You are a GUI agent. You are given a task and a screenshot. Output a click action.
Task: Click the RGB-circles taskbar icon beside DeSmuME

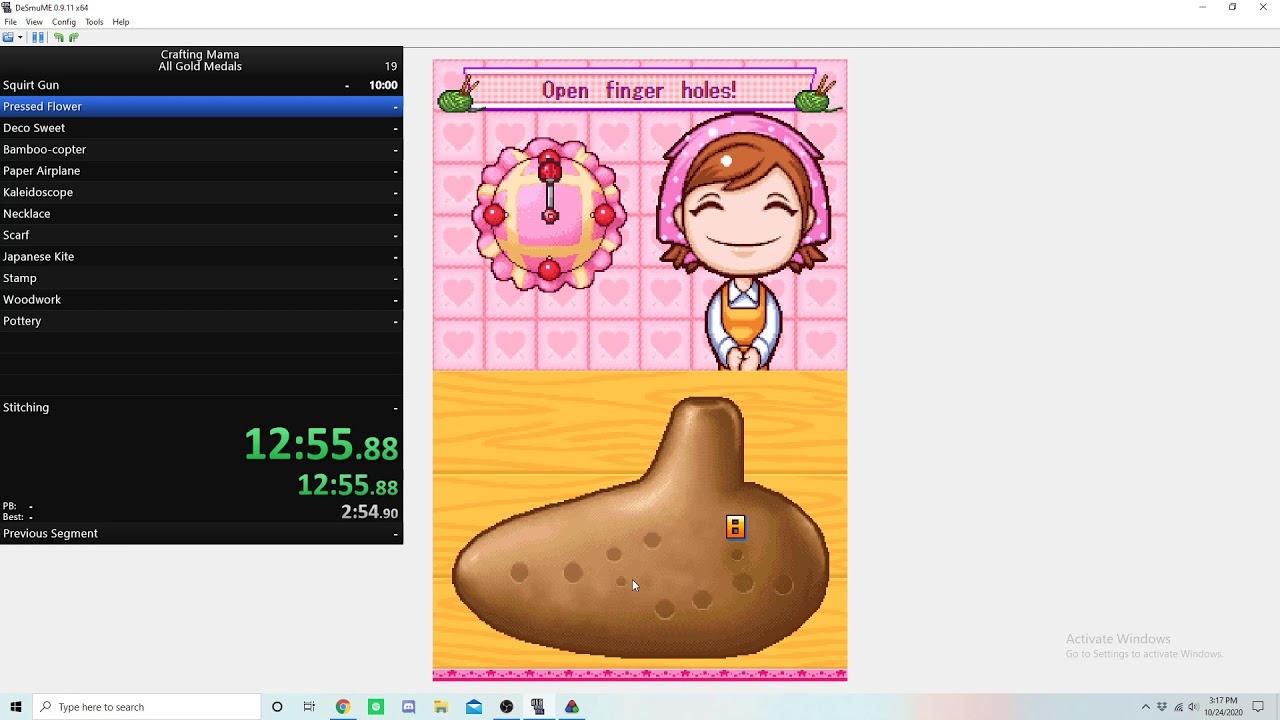[572, 707]
